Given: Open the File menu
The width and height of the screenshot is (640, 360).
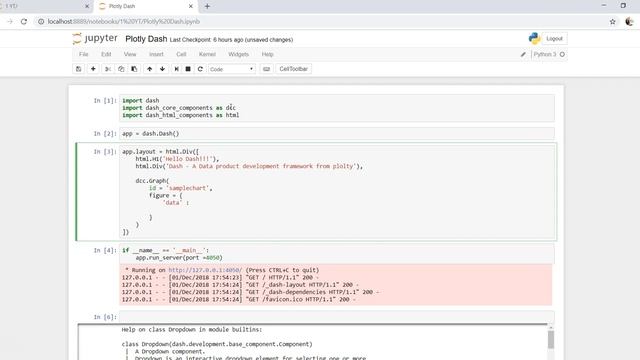Looking at the screenshot, I should tap(83, 54).
